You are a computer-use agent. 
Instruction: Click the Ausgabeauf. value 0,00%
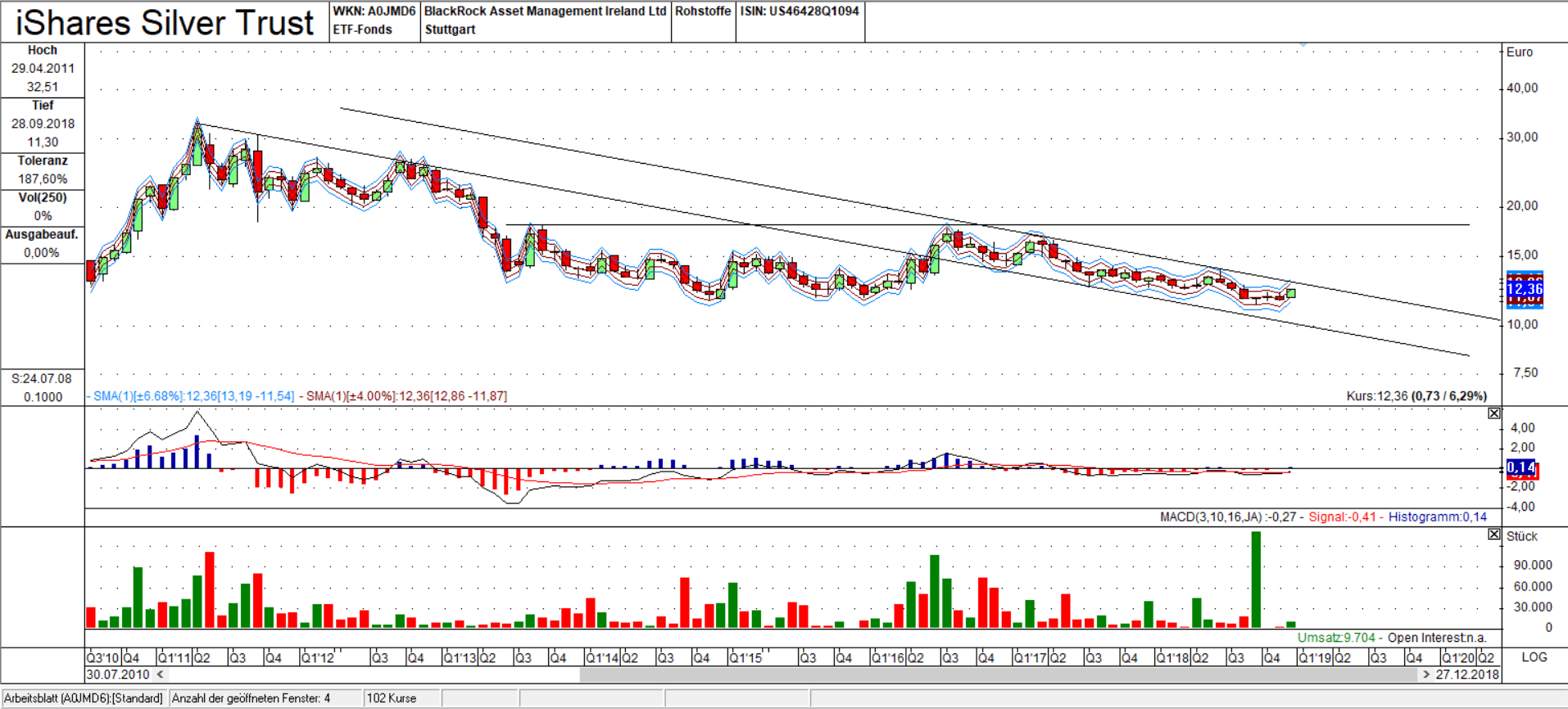pyautogui.click(x=43, y=252)
